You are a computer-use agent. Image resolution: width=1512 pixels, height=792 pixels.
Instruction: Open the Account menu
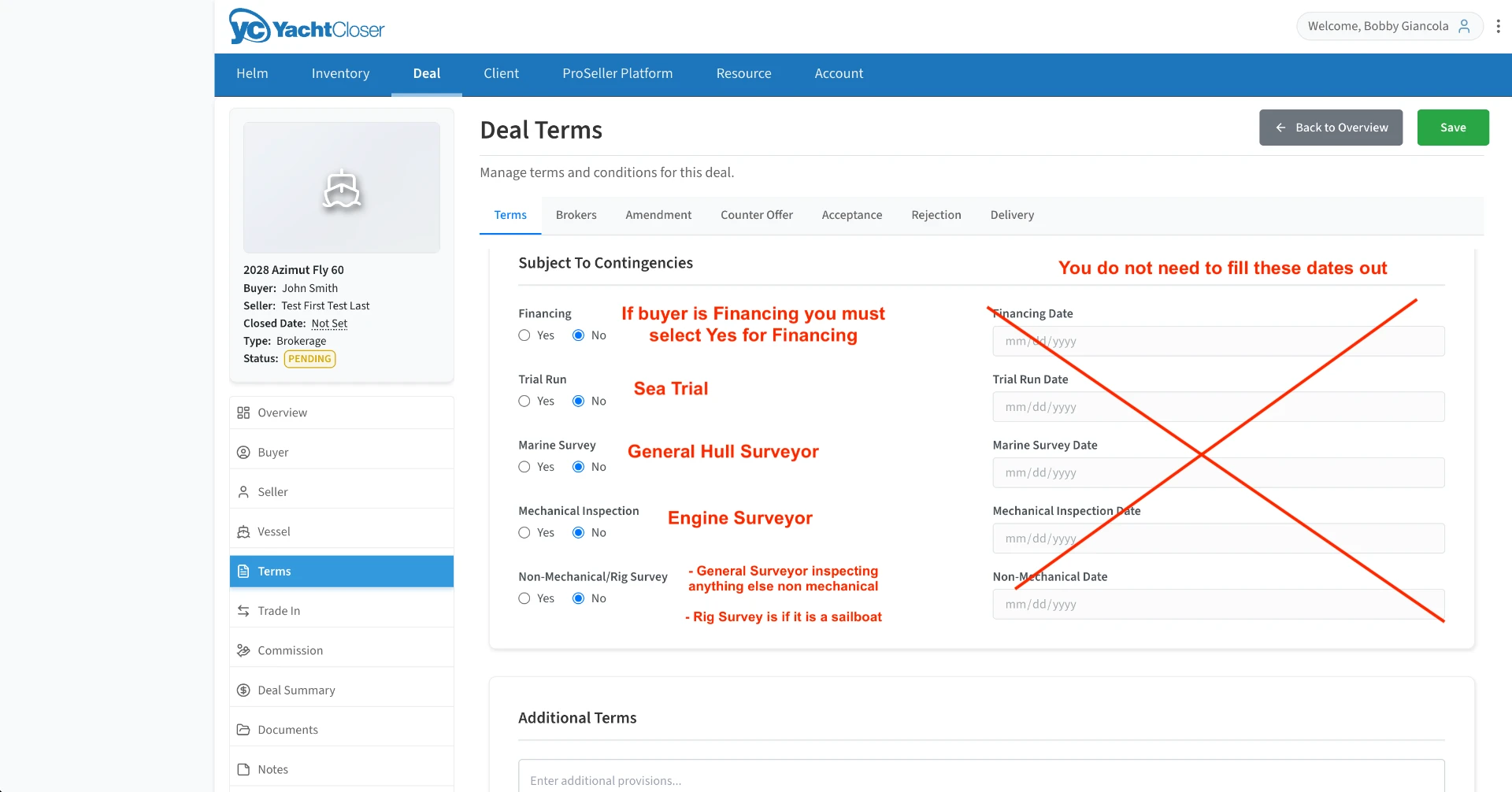[839, 73]
